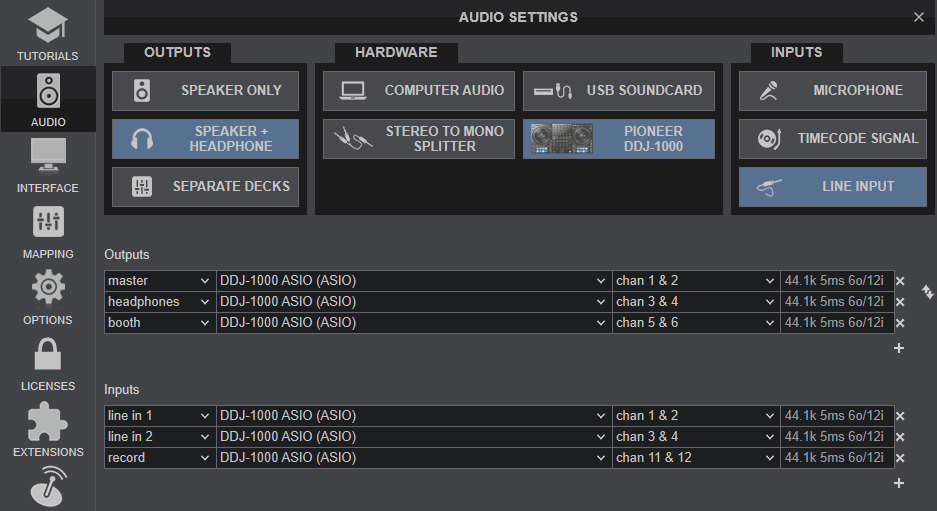
Task: Click the arrows icon beside the outputs list
Action: (x=927, y=292)
